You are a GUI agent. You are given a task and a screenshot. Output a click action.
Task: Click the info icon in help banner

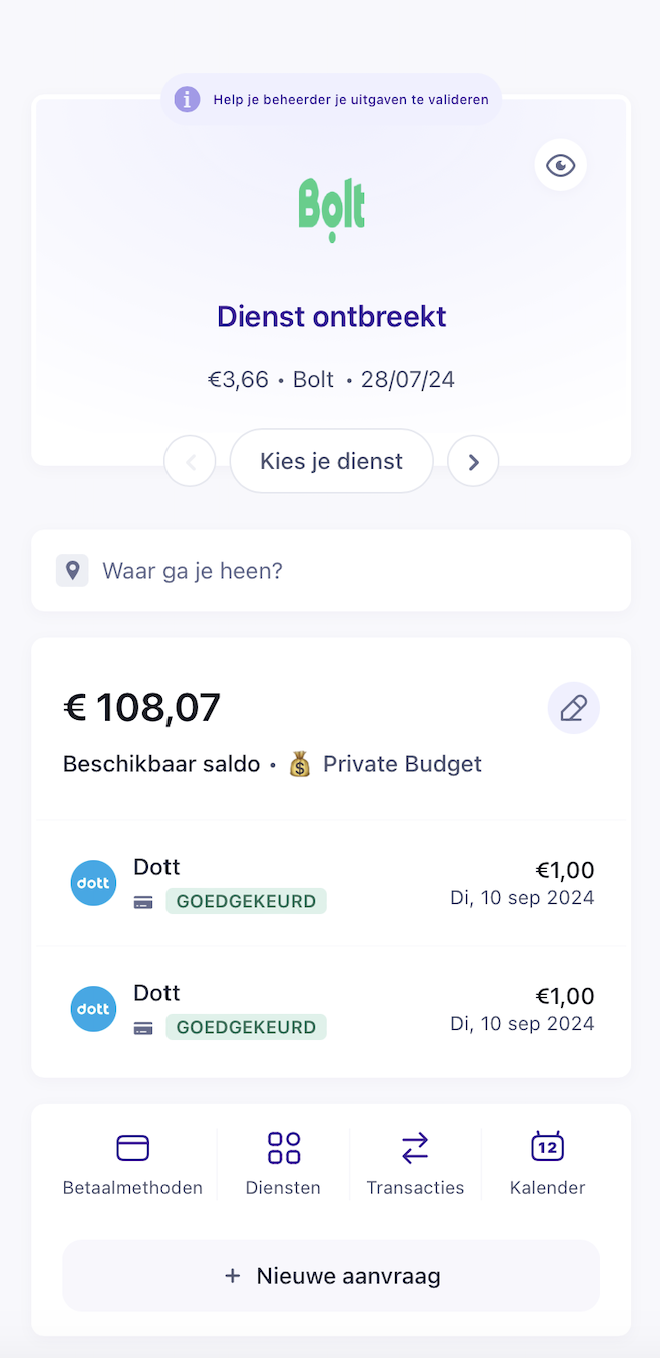187,100
